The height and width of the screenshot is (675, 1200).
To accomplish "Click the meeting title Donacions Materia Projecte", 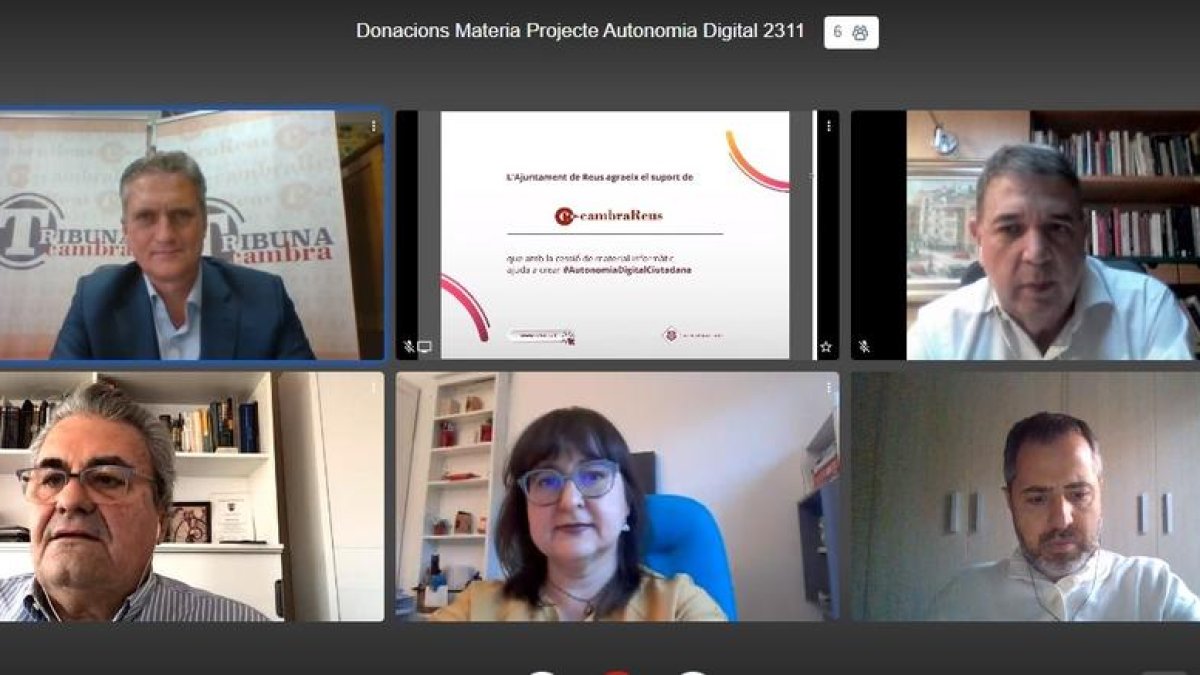I will (x=580, y=31).
